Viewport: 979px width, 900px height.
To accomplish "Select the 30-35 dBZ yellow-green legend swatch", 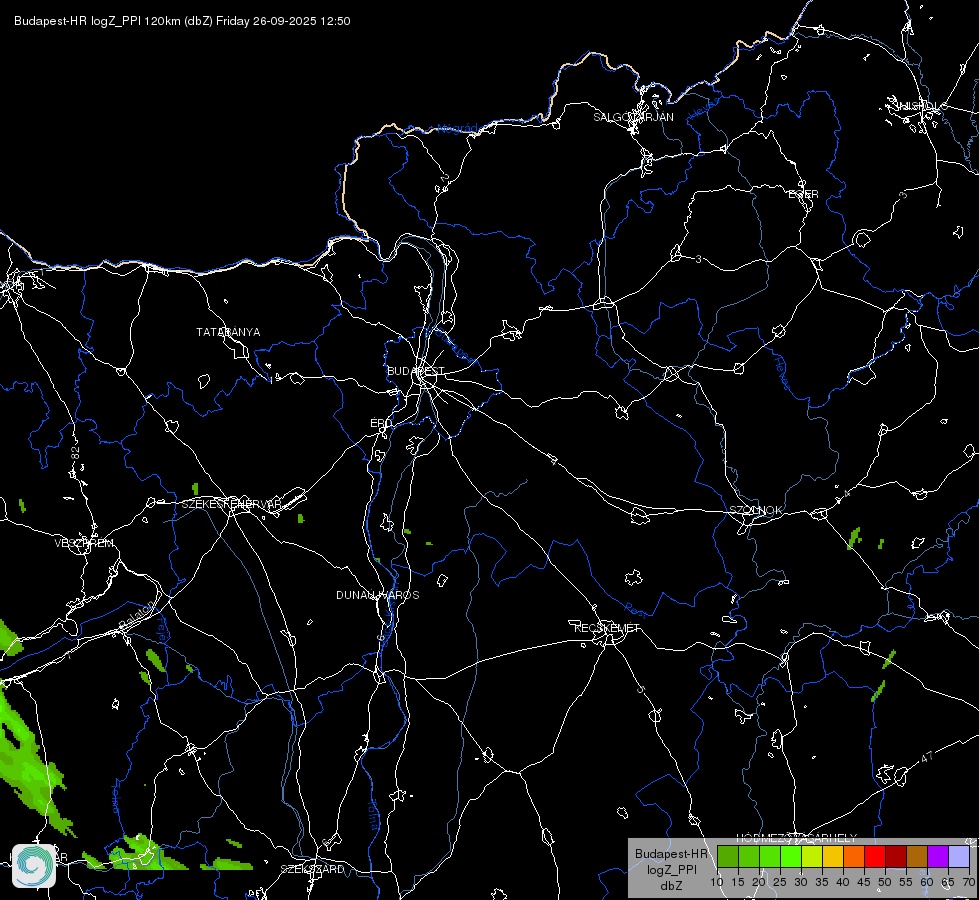I will [812, 856].
